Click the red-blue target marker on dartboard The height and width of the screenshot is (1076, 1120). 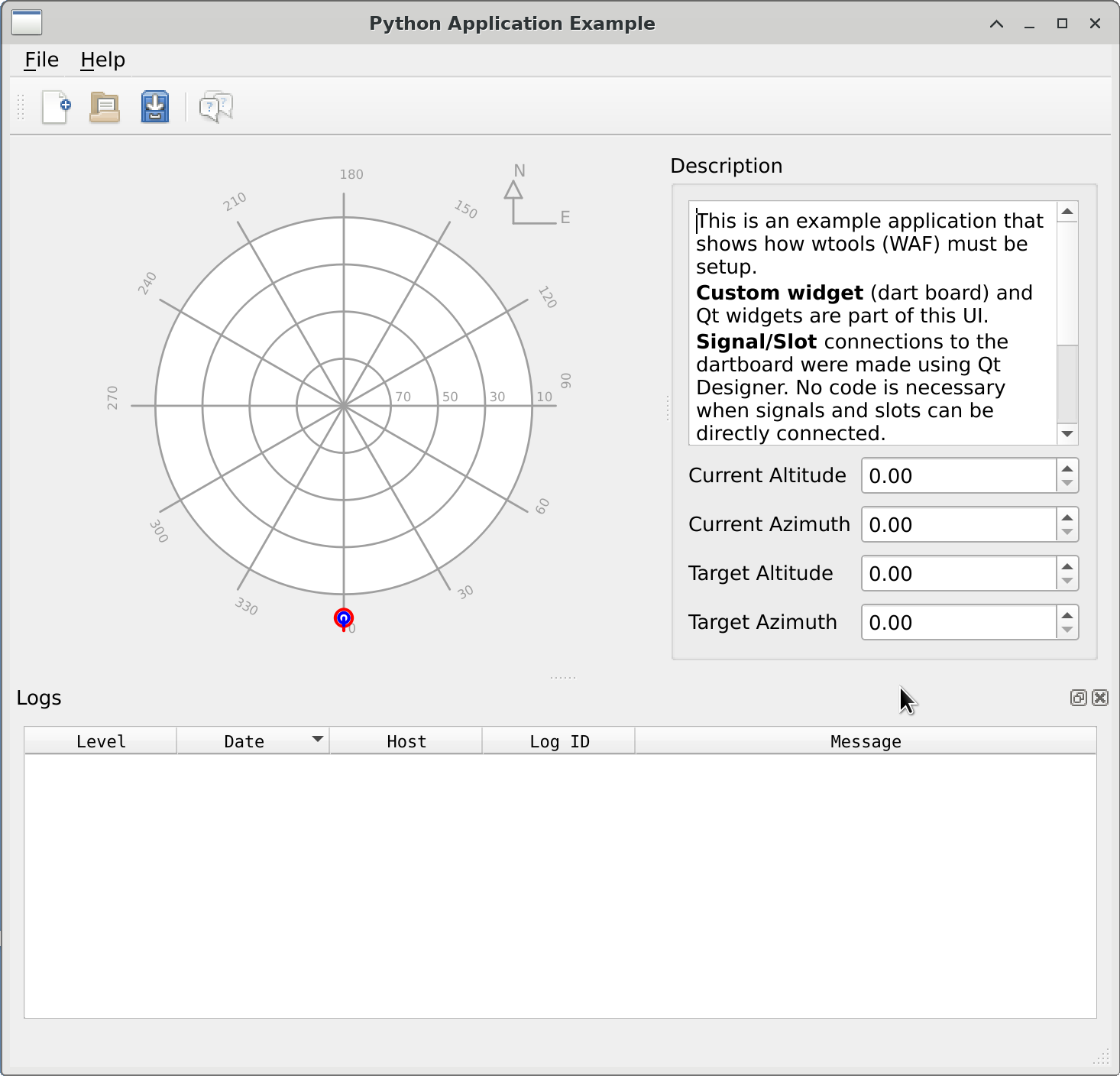click(344, 618)
